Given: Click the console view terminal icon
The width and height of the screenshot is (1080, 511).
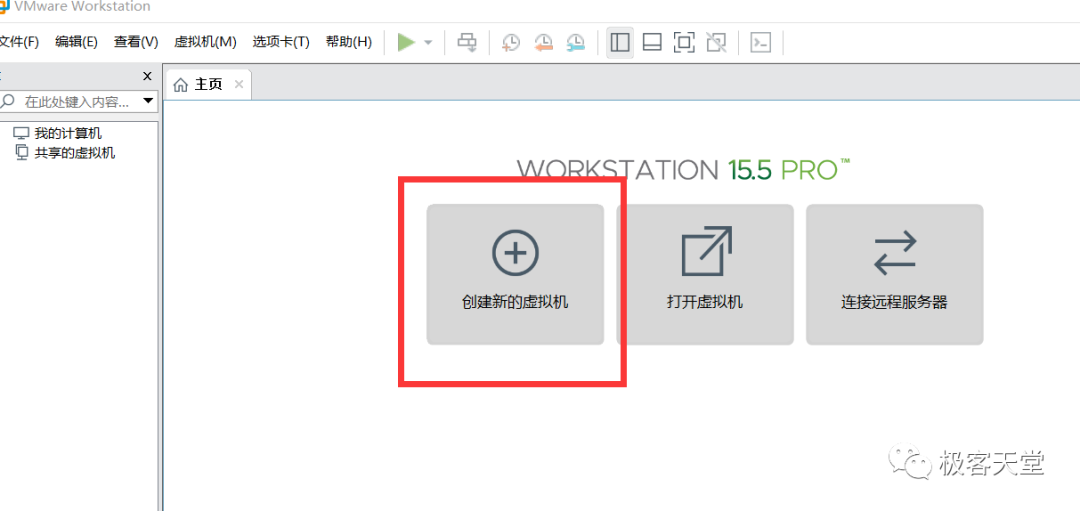Looking at the screenshot, I should pos(760,43).
